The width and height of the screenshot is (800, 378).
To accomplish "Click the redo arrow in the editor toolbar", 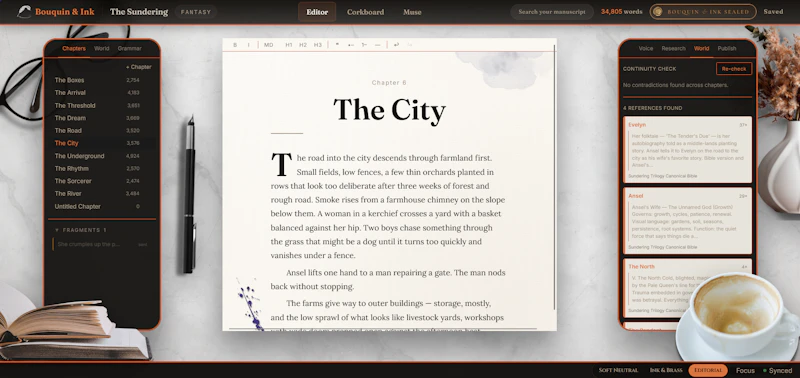I will [x=409, y=45].
